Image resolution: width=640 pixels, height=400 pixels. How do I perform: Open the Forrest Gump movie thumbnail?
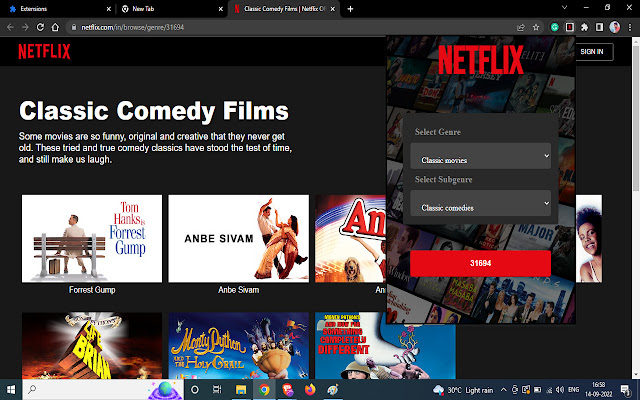click(92, 238)
